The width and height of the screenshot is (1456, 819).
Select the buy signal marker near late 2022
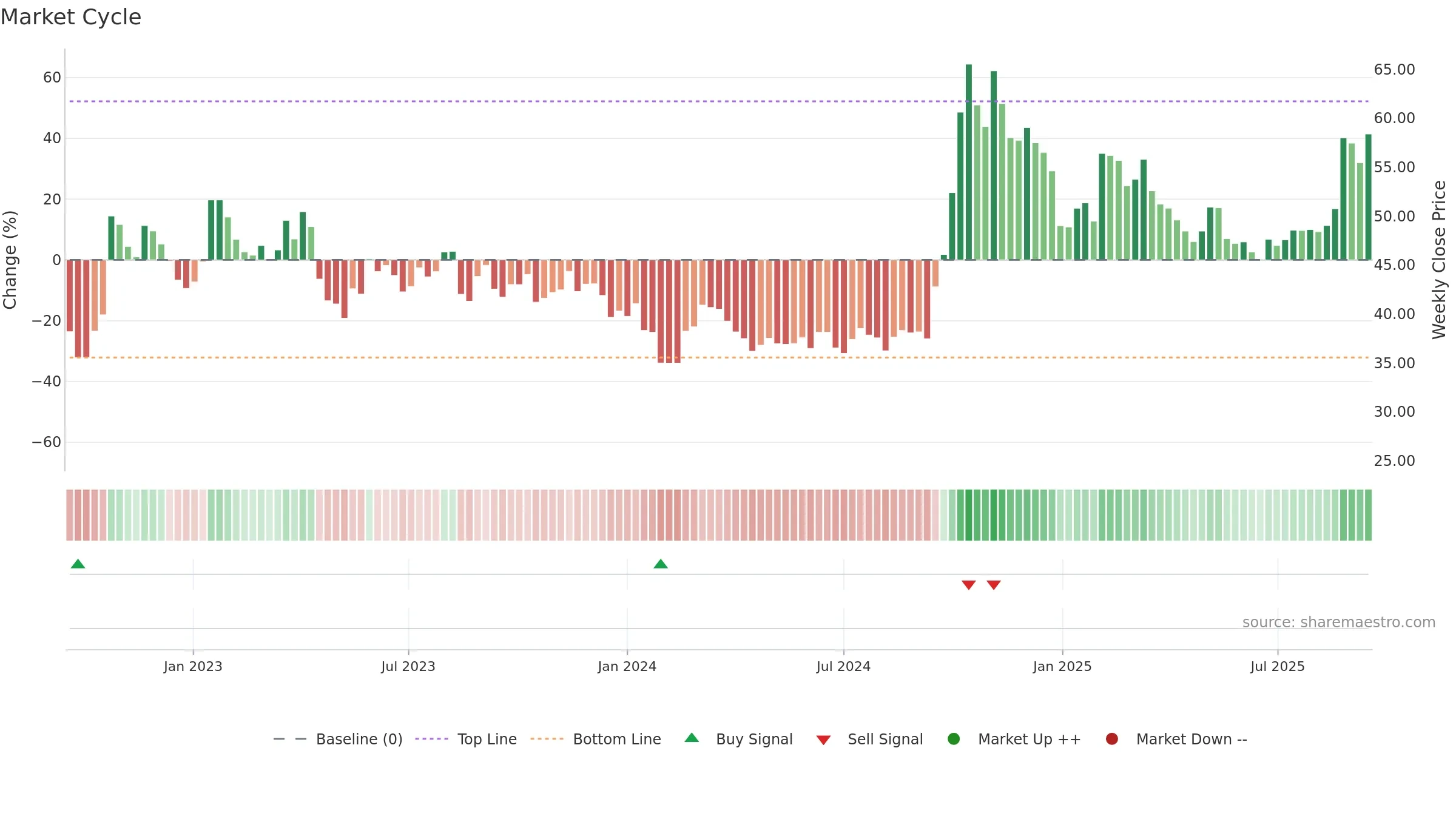coord(78,564)
